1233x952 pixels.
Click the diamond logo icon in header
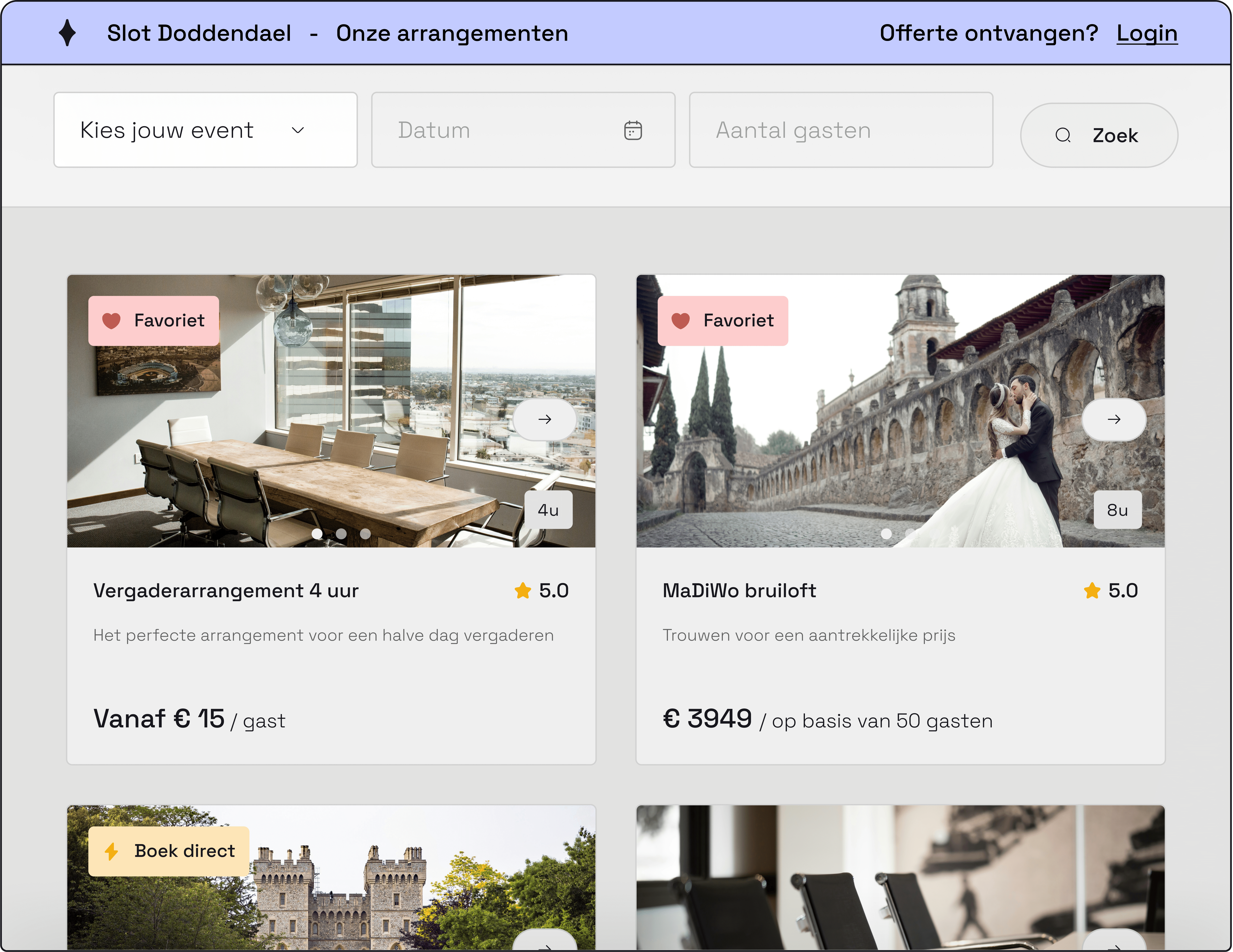click(67, 33)
